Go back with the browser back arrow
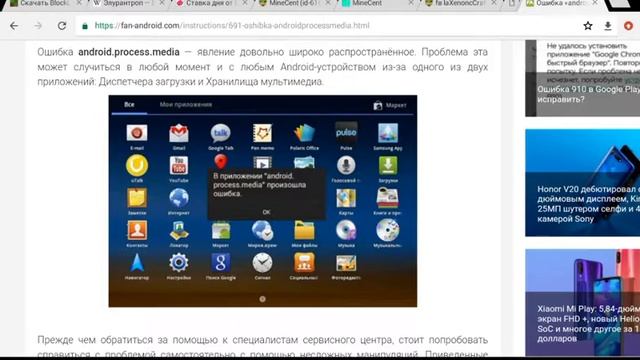 coord(14,26)
